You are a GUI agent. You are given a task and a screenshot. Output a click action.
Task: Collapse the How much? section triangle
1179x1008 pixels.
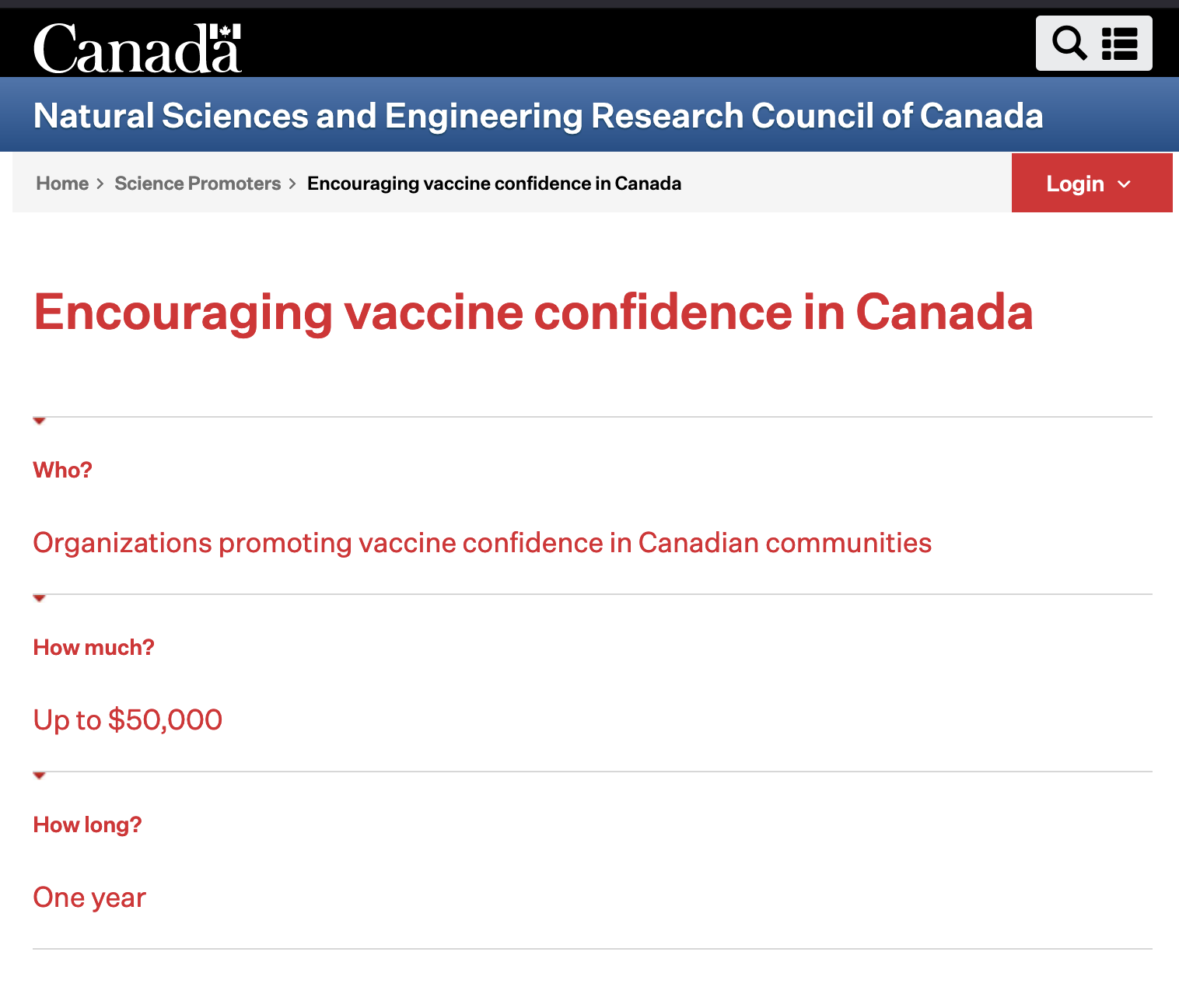click(x=40, y=598)
